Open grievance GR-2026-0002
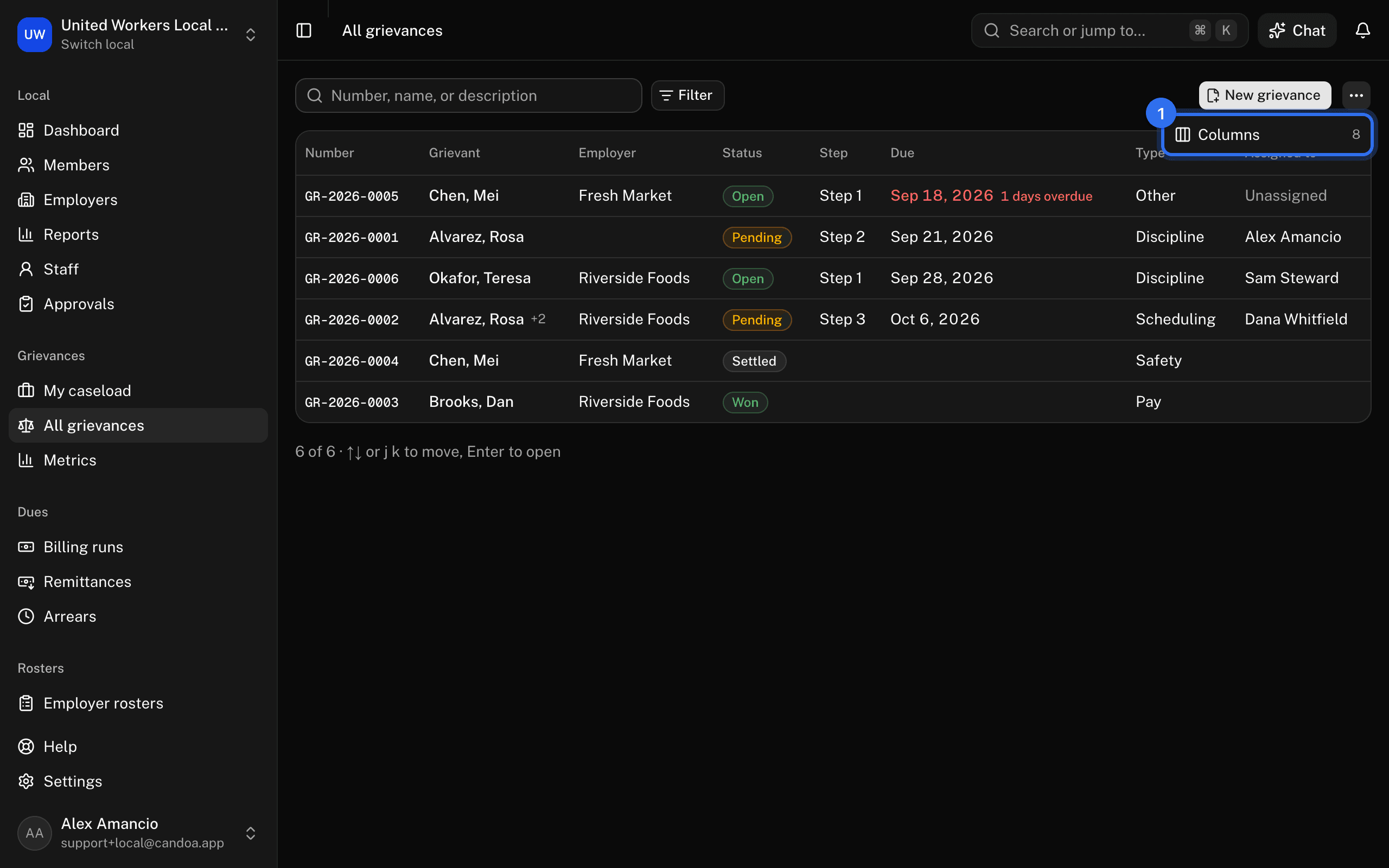The height and width of the screenshot is (868, 1389). tap(351, 320)
